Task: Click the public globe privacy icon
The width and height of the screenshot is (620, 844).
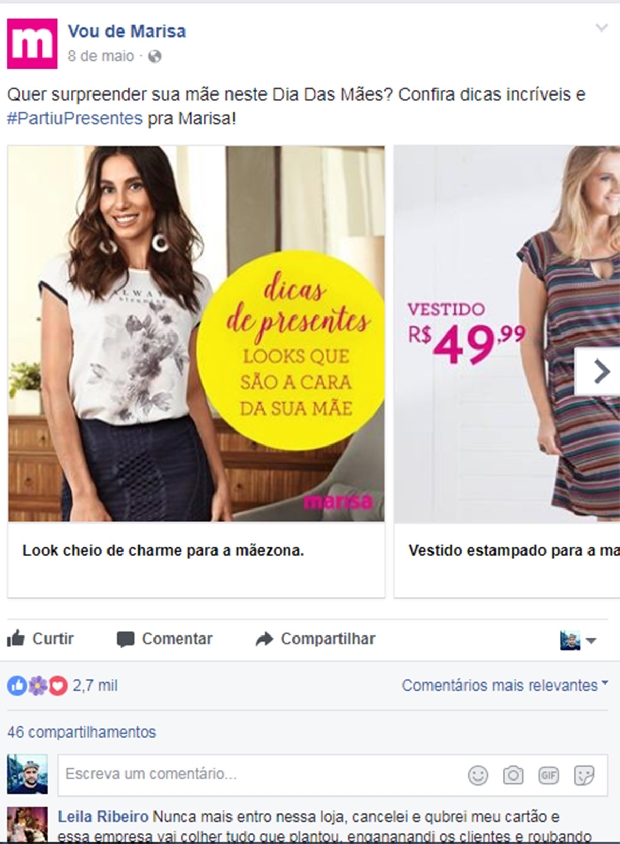Action: point(154,56)
